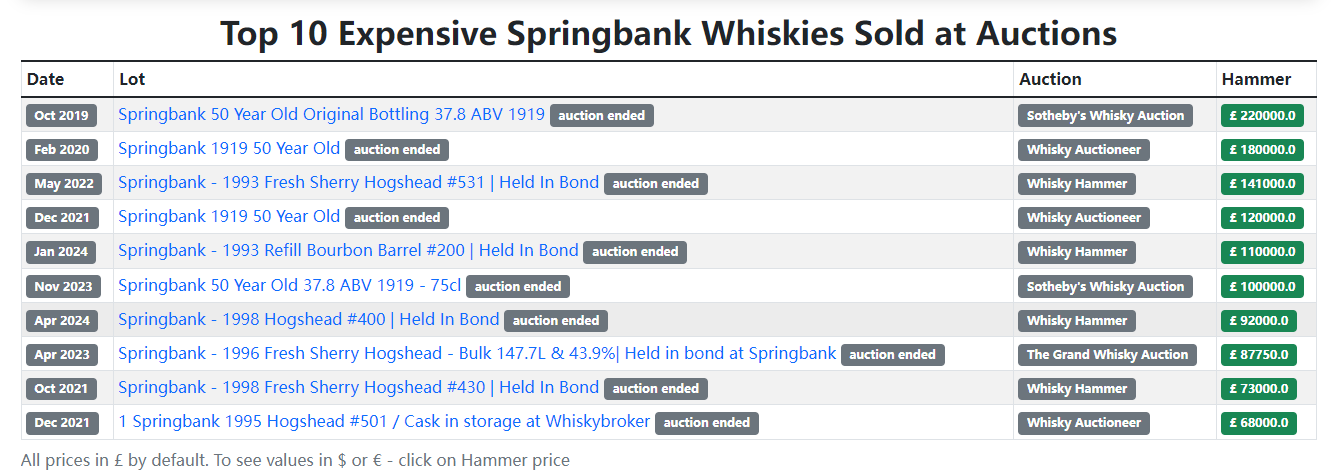Open Springbank 1998 Fresh Sherry Hogshead #430 link
Viewport: 1331px width, 474px height.
tap(358, 388)
